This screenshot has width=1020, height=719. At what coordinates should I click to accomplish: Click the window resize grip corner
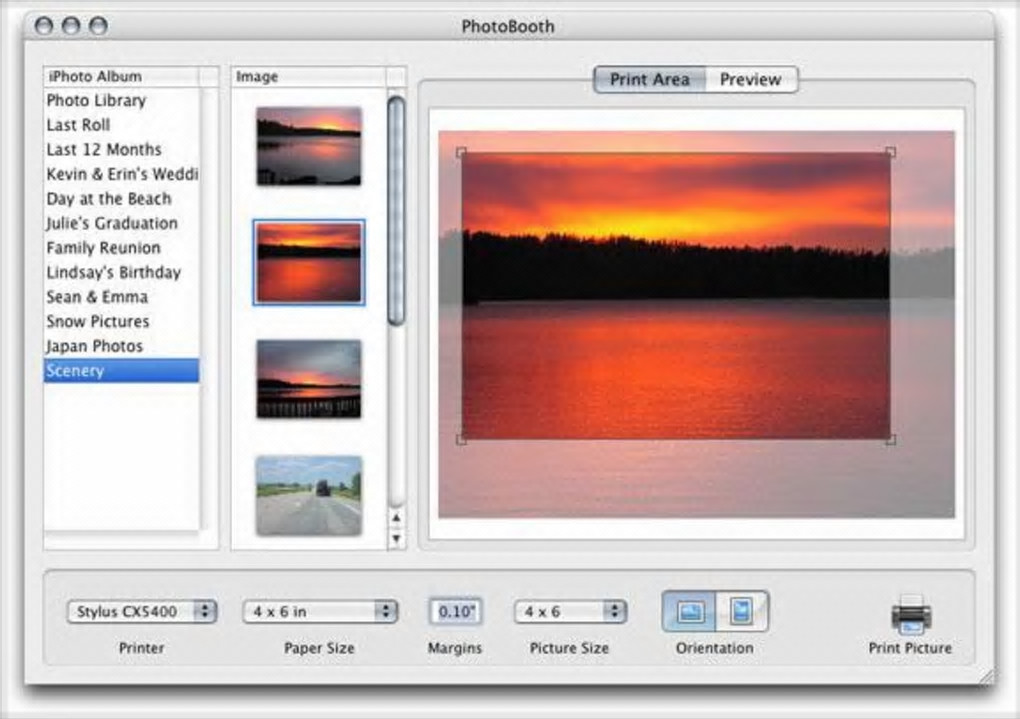[987, 677]
